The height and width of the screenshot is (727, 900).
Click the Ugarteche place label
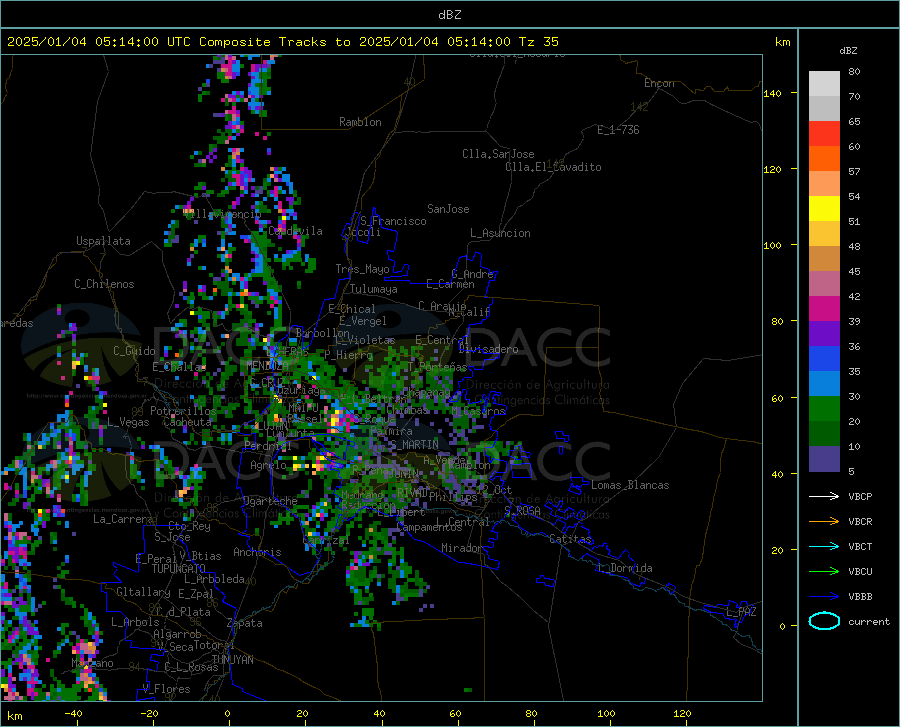click(x=270, y=501)
